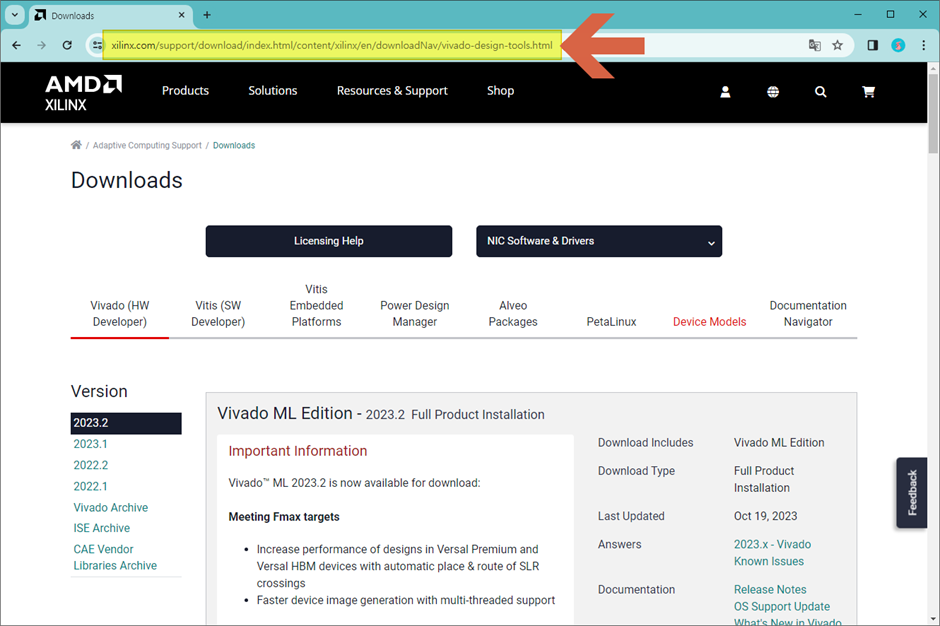940x626 pixels.
Task: Open the globe language selector
Action: pos(773,92)
